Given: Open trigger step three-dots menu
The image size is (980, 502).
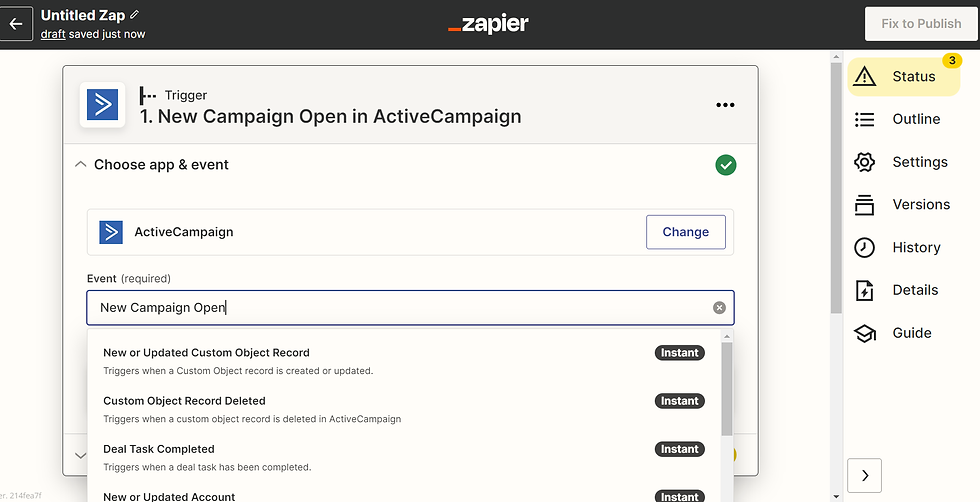Looking at the screenshot, I should [725, 105].
